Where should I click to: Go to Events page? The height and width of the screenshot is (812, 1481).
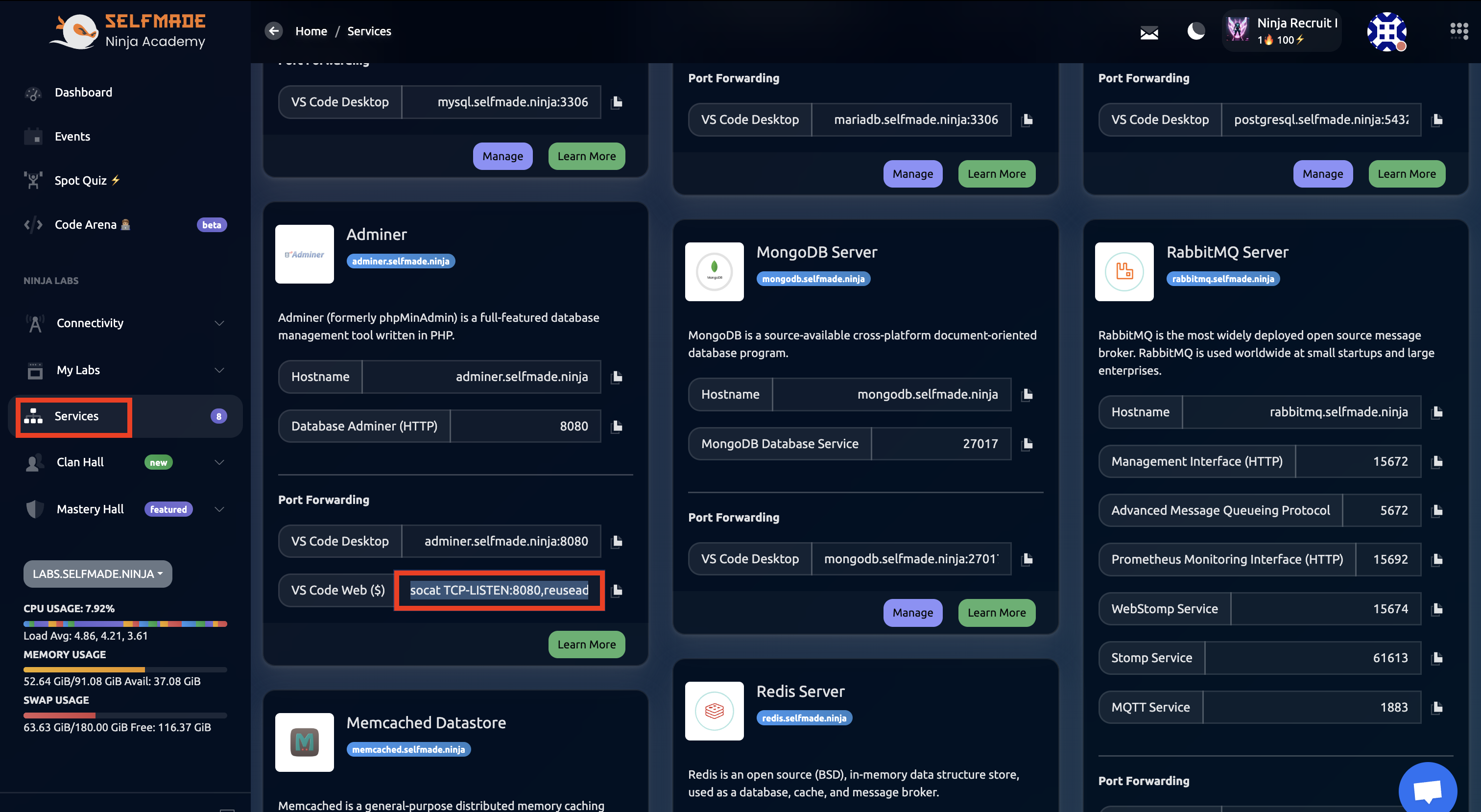(124, 136)
